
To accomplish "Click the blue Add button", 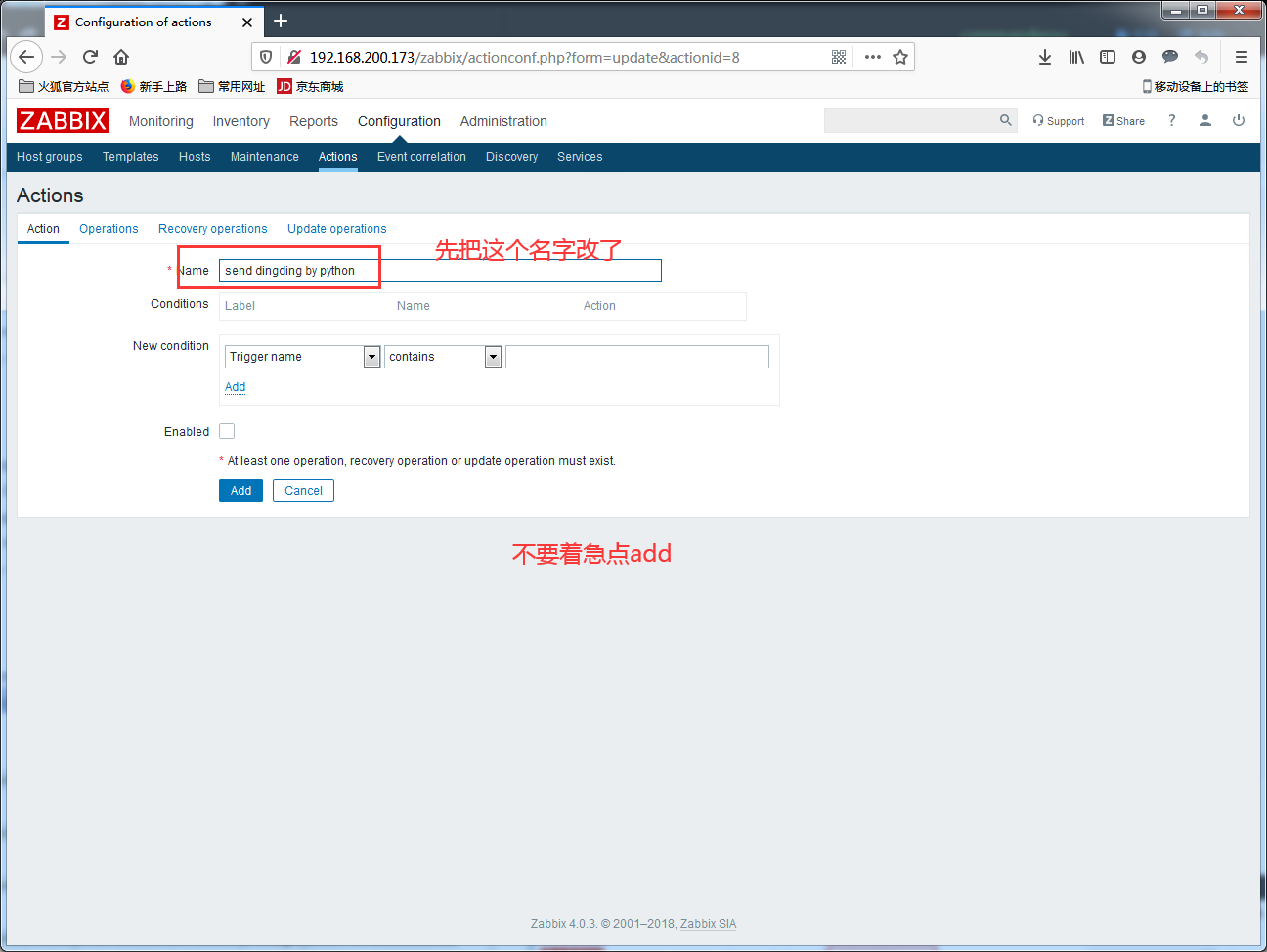I will click(x=241, y=491).
